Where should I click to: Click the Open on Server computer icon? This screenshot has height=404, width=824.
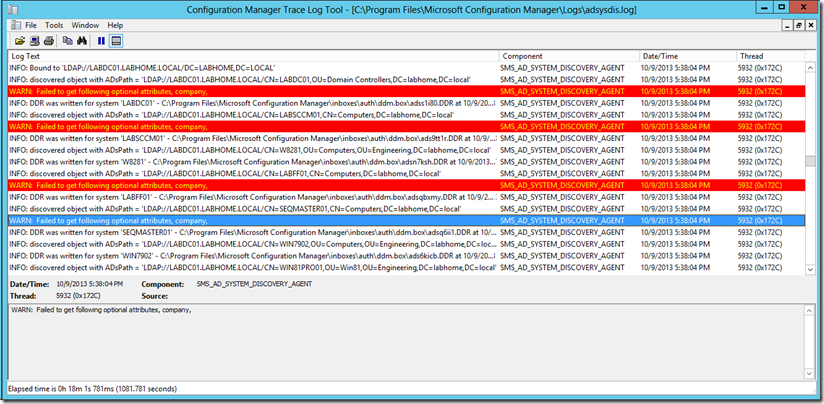[x=34, y=41]
